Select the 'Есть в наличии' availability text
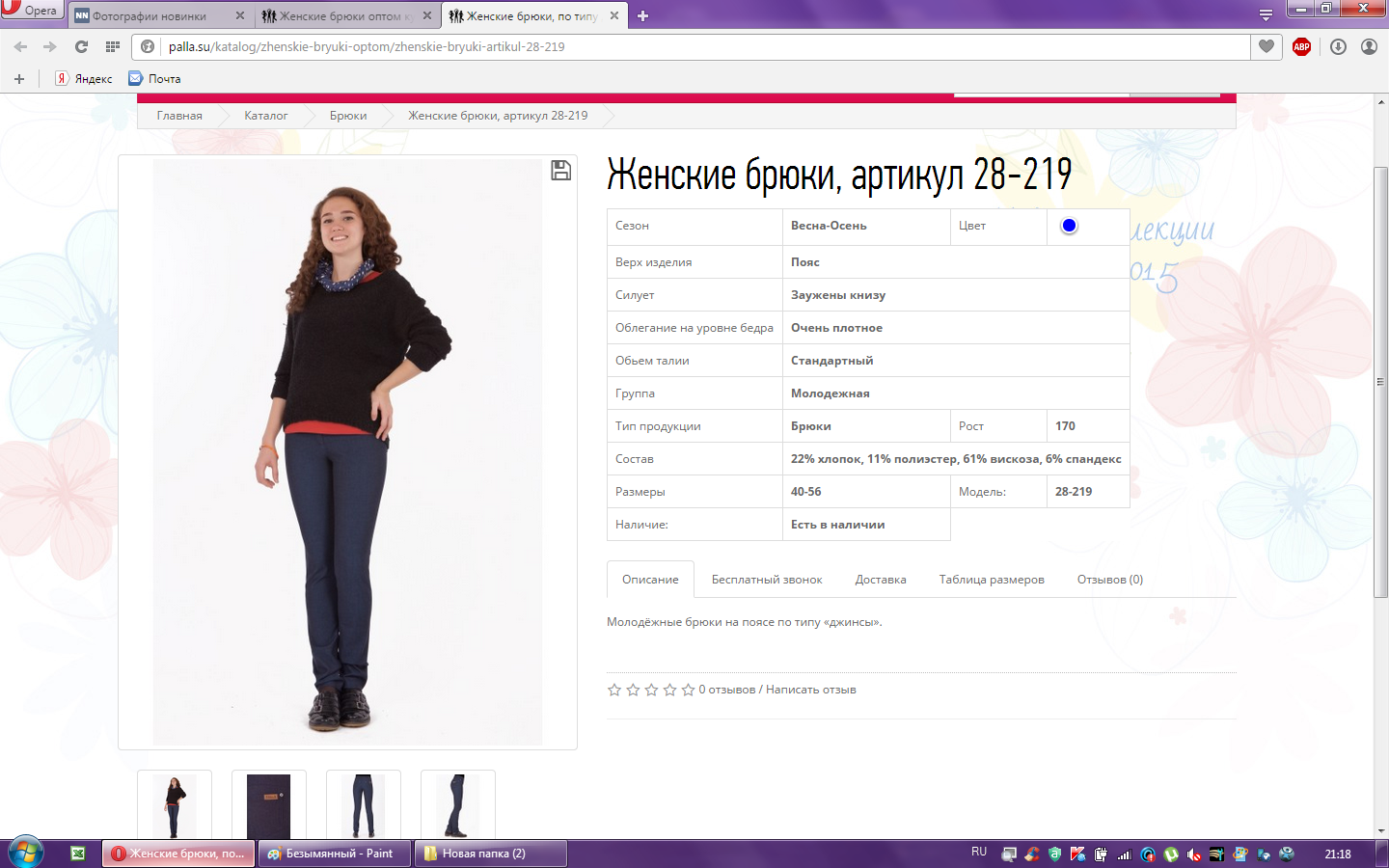This screenshot has width=1389, height=868. [x=838, y=525]
